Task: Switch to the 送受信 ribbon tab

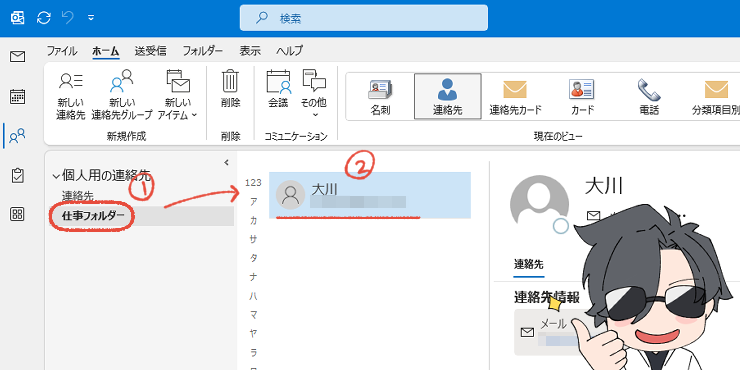Action: pyautogui.click(x=150, y=50)
